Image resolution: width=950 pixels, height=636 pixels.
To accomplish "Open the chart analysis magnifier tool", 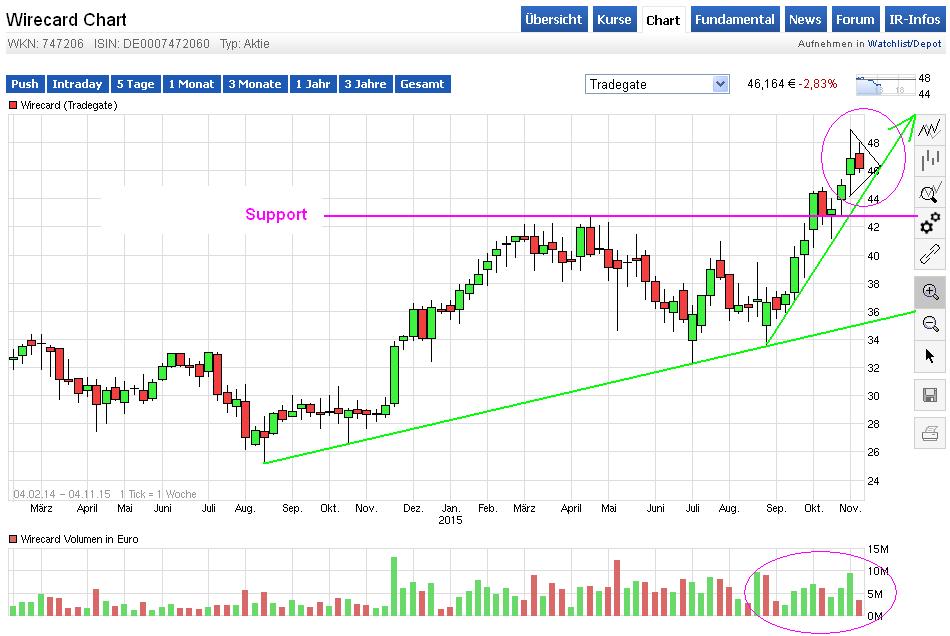I will tap(929, 193).
